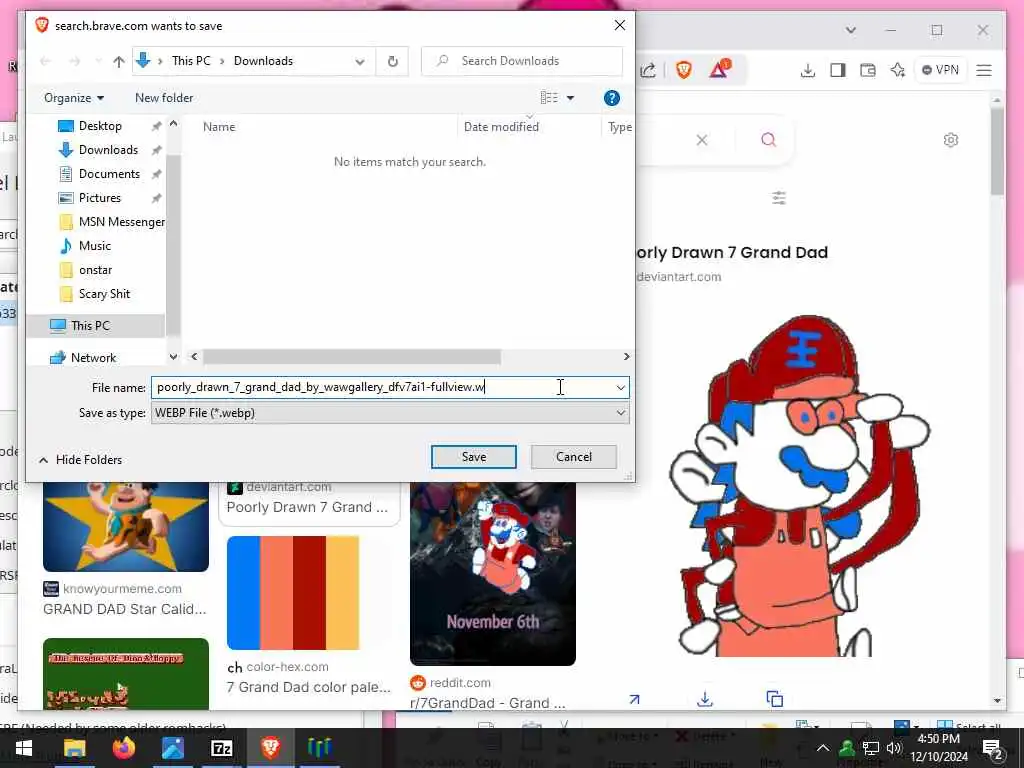The image size is (1024, 768).
Task: Click Downloads in the address breadcrumb
Action: click(263, 61)
